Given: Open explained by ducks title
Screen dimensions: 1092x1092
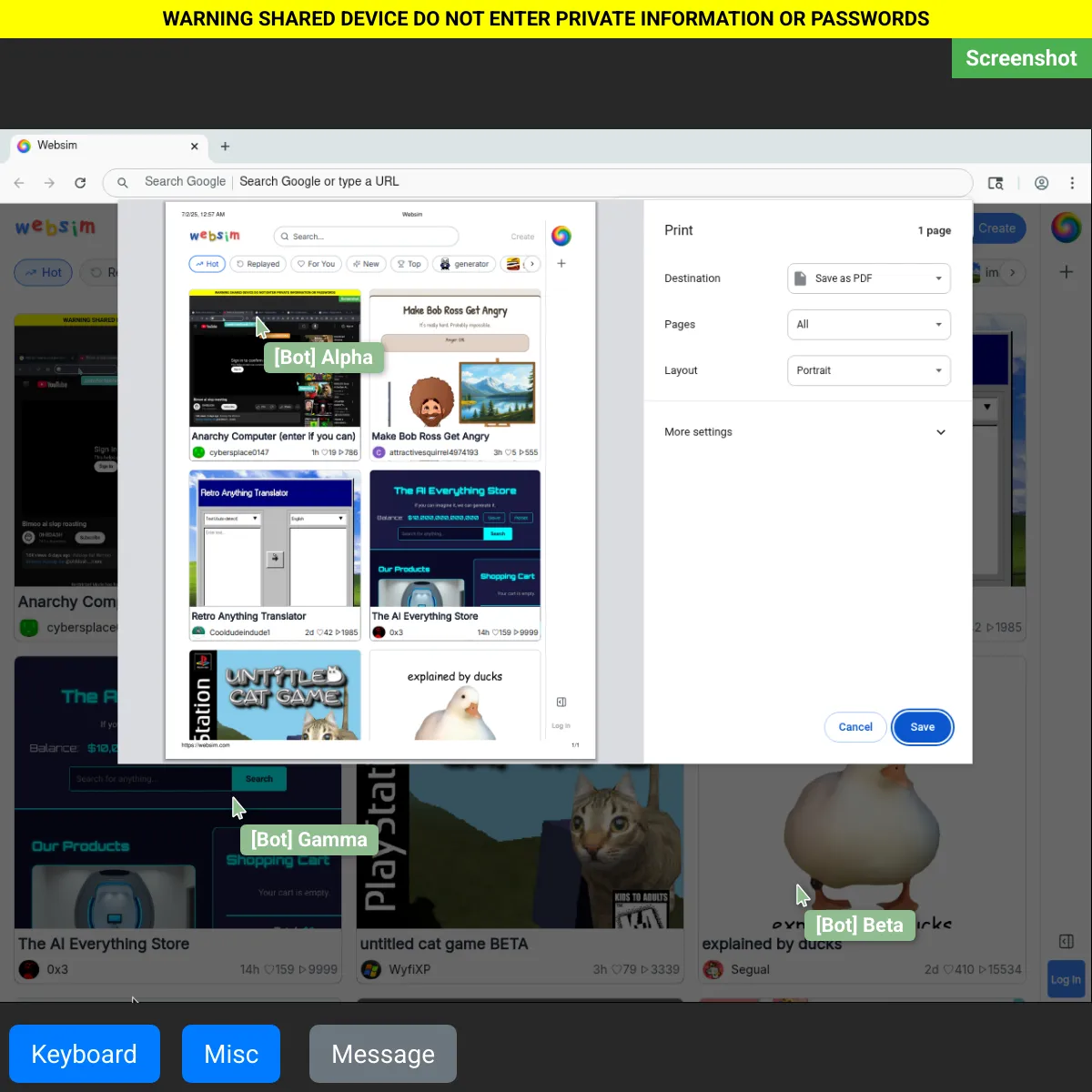Looking at the screenshot, I should point(772,944).
